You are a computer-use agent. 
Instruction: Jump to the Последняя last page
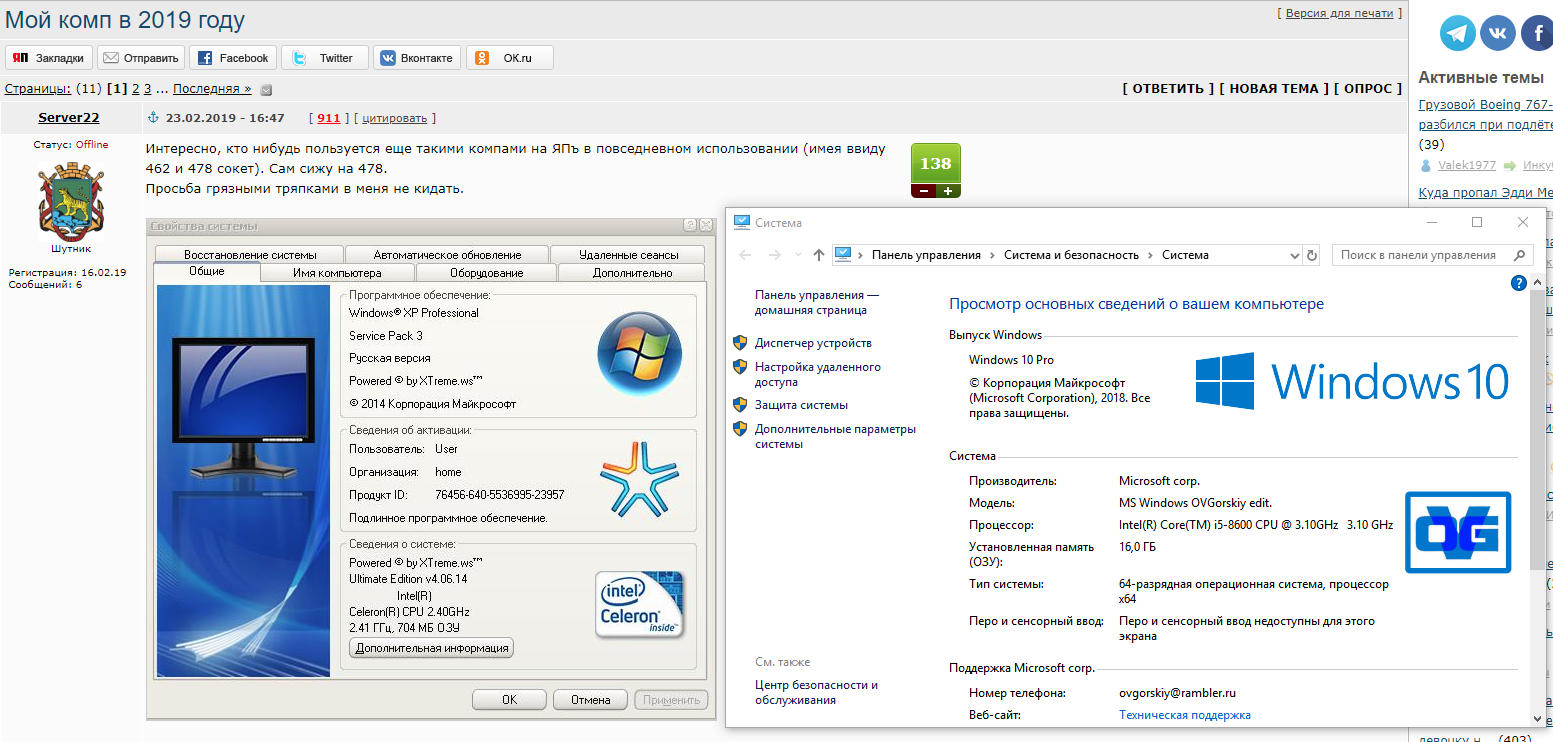point(213,89)
